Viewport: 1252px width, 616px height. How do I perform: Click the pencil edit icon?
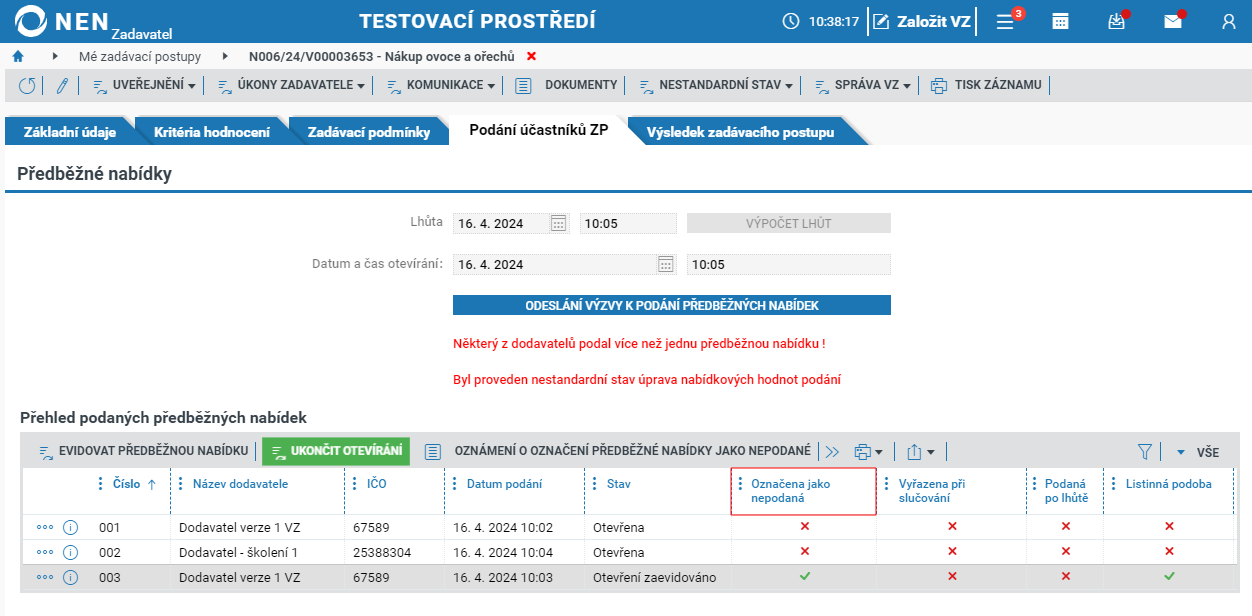click(x=62, y=86)
